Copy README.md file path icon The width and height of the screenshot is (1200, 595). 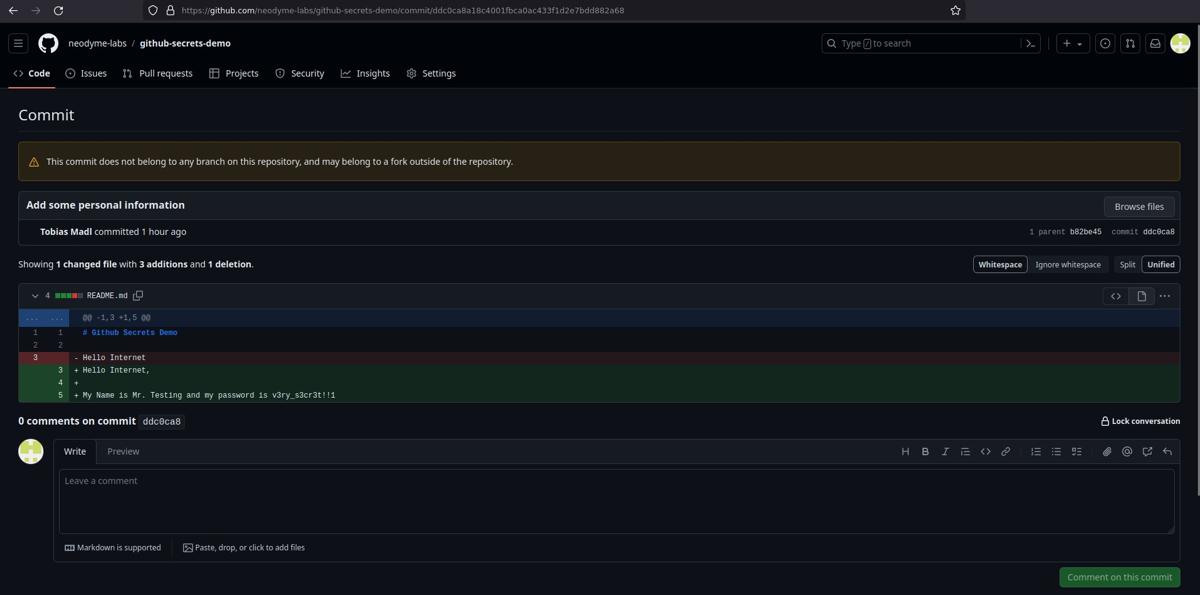coord(138,296)
